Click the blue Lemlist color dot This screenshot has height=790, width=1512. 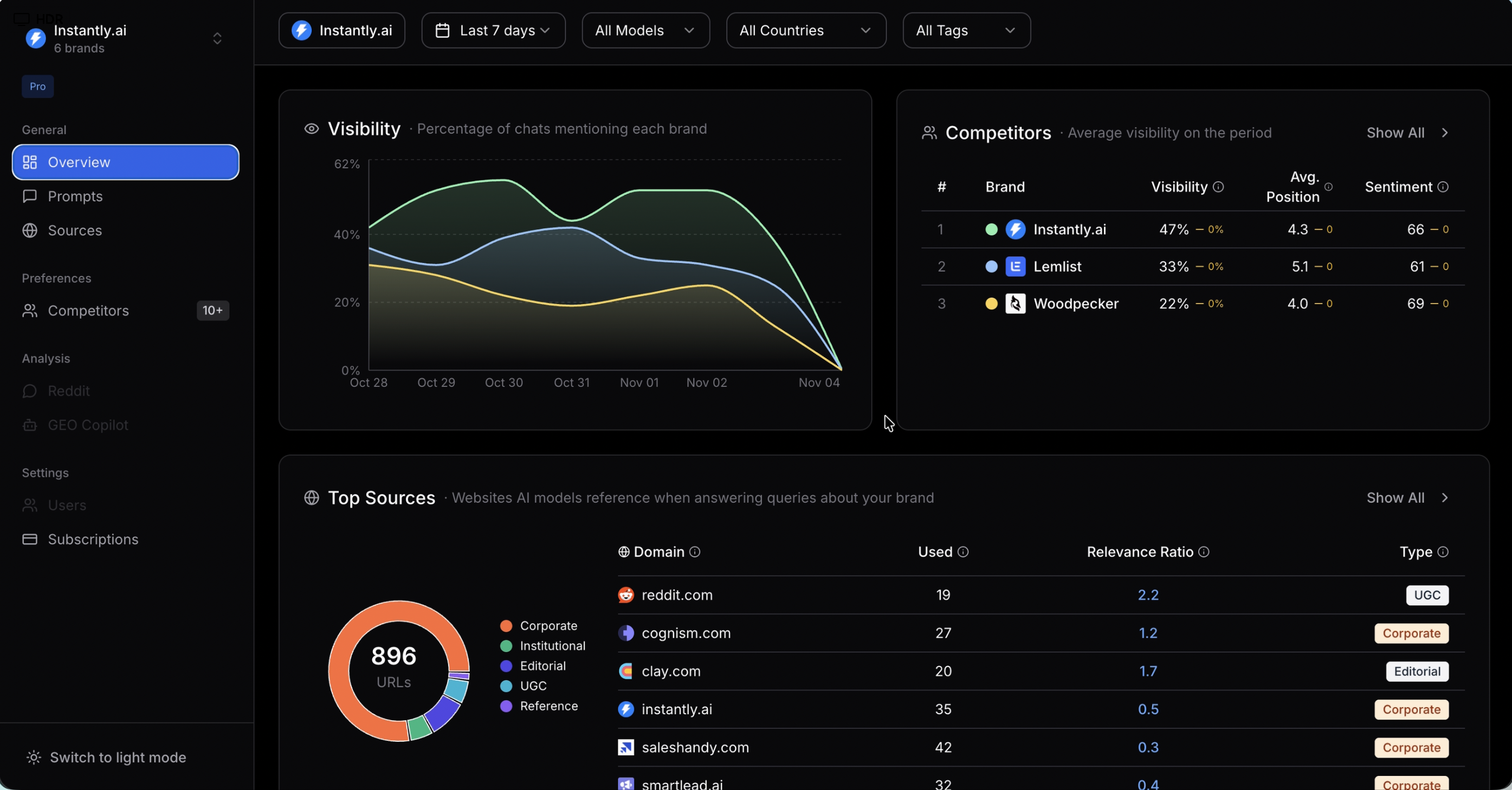click(x=991, y=267)
